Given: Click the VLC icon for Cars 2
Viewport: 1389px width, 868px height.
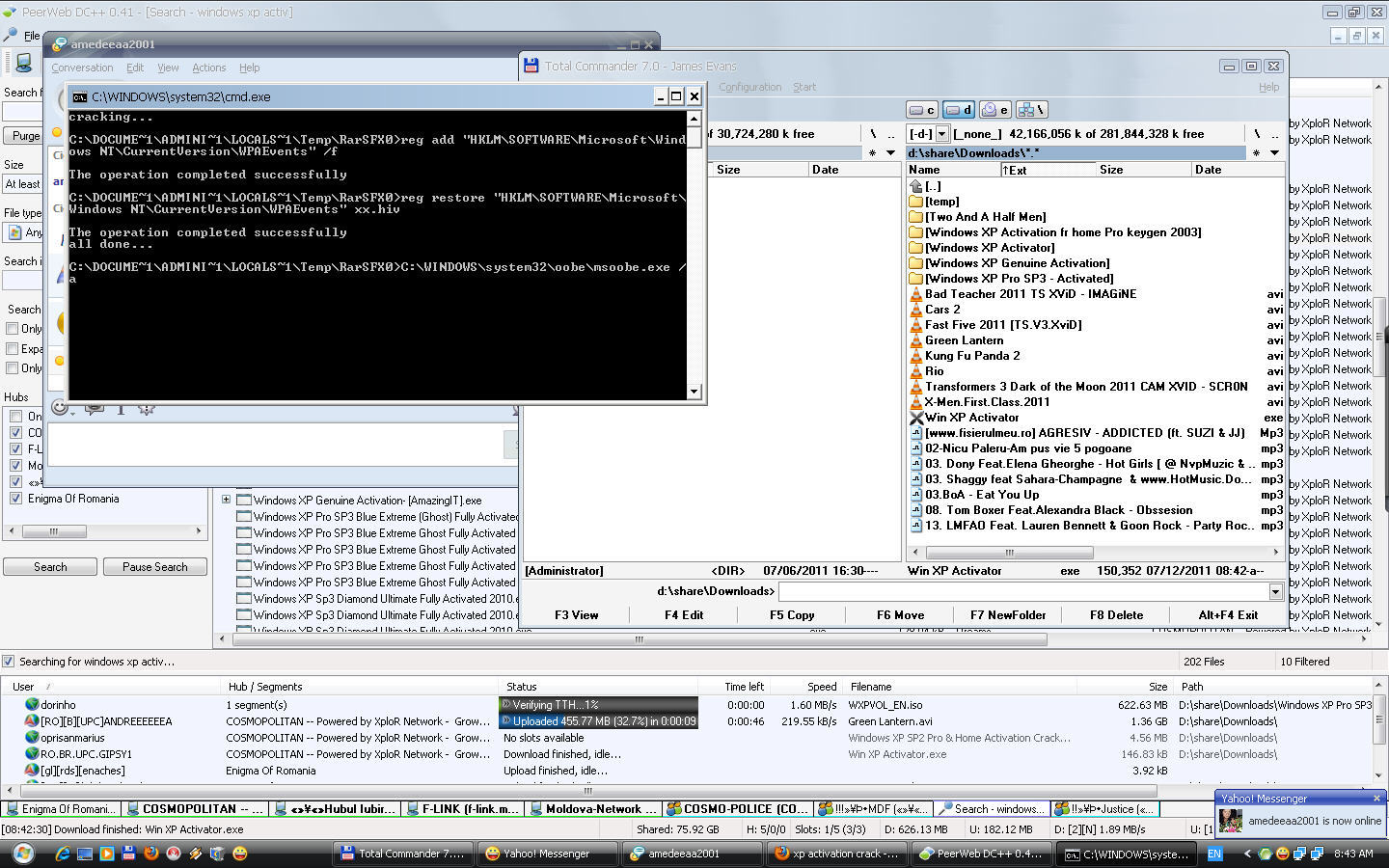Looking at the screenshot, I should tap(916, 310).
